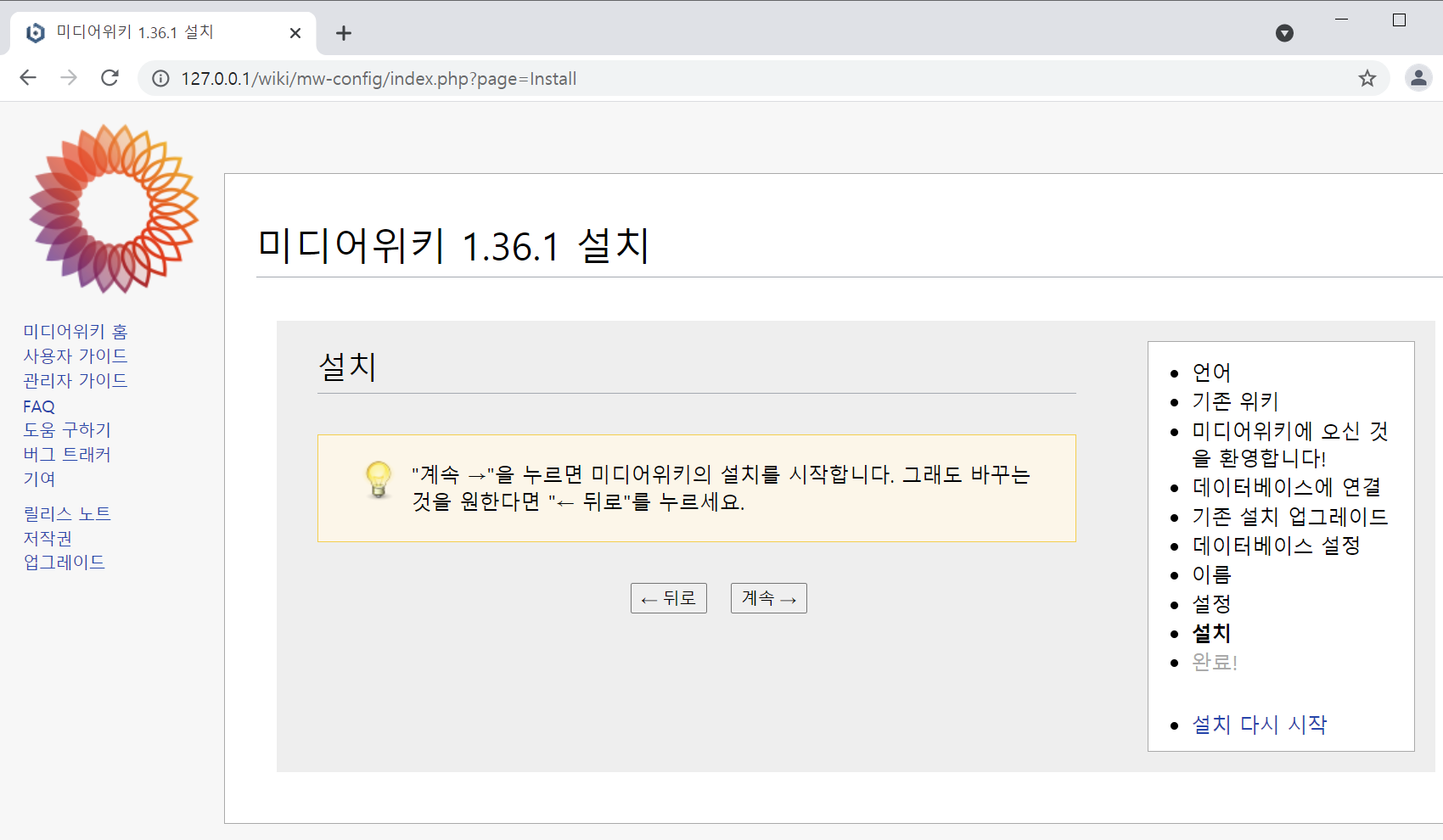The image size is (1443, 840).
Task: Click the 기존 설치 업그레이드 step
Action: 1290,517
